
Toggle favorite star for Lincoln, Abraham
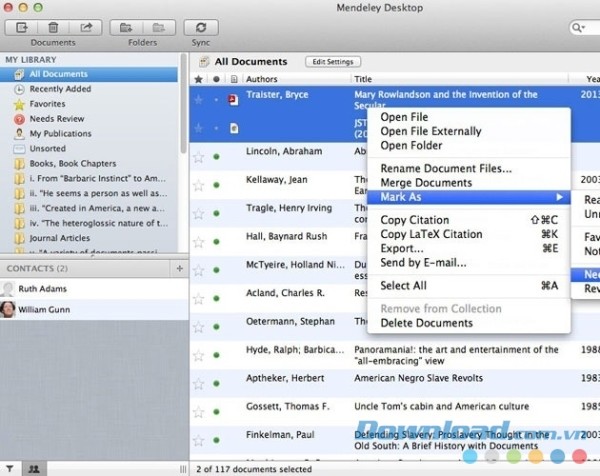coord(198,156)
